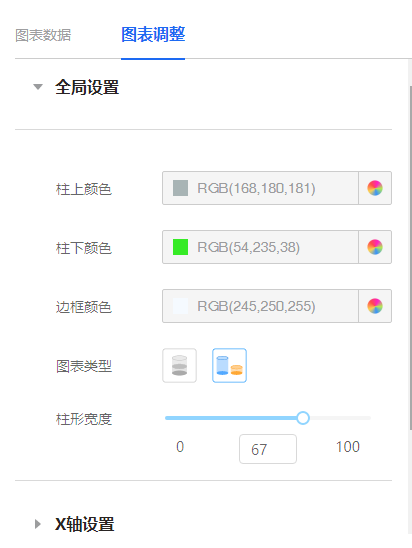Click the X轴设置 section title
Viewport: 412px width, 548px height.
pos(85,524)
